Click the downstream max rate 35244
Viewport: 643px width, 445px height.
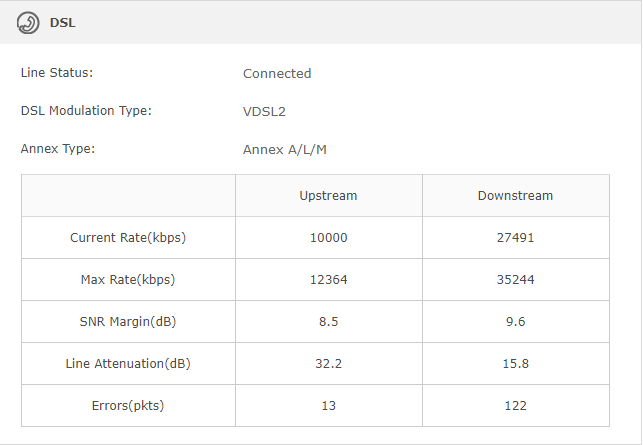(515, 280)
